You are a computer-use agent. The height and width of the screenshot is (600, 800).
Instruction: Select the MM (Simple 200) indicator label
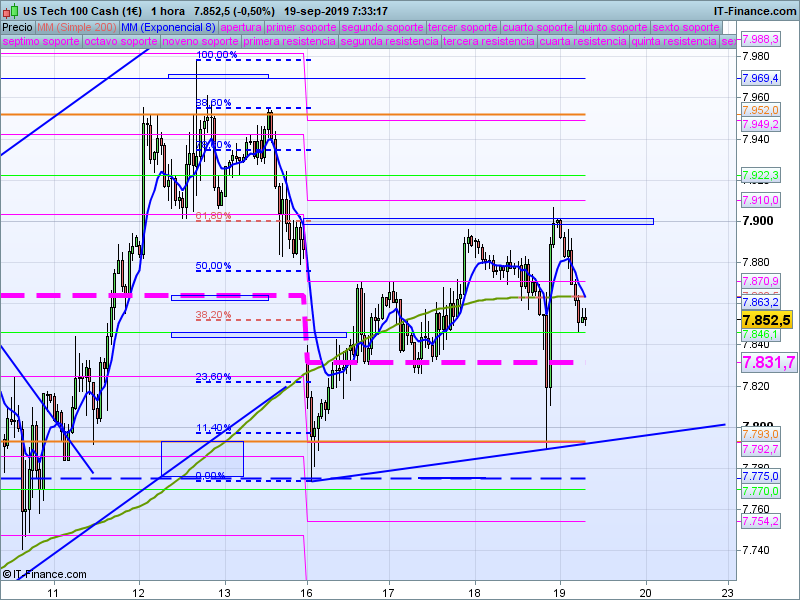pos(77,28)
